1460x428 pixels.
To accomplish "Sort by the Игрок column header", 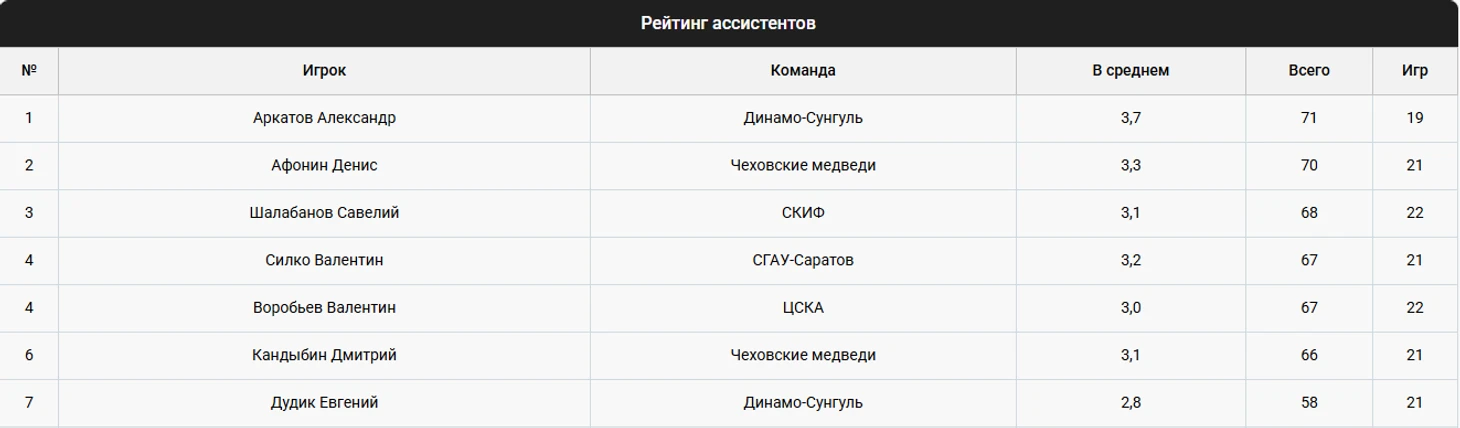I will pyautogui.click(x=324, y=71).
